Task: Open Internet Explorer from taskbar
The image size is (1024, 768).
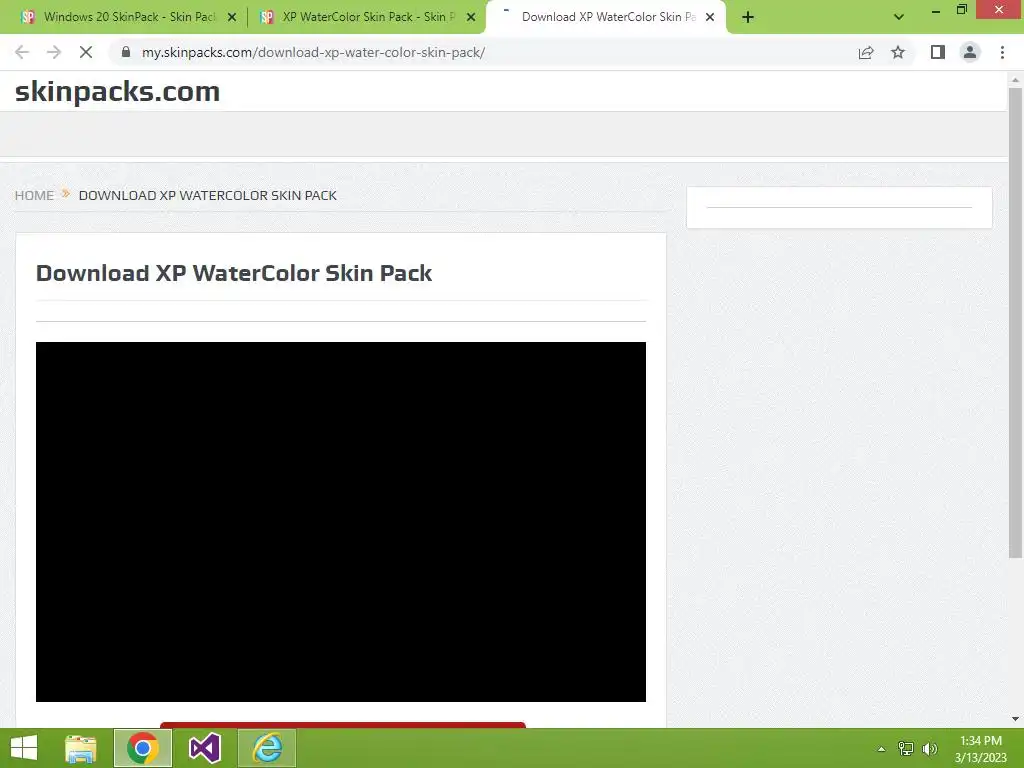Action: pyautogui.click(x=267, y=748)
